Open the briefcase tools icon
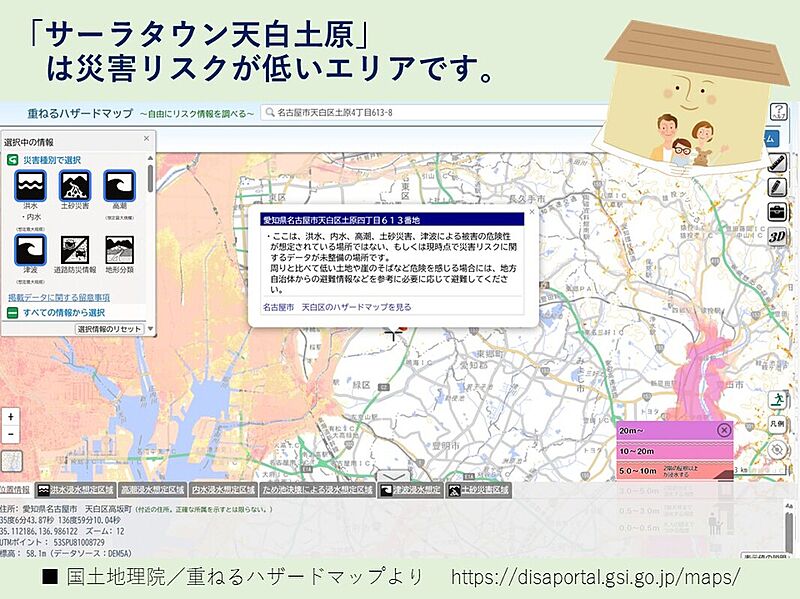 click(x=777, y=212)
